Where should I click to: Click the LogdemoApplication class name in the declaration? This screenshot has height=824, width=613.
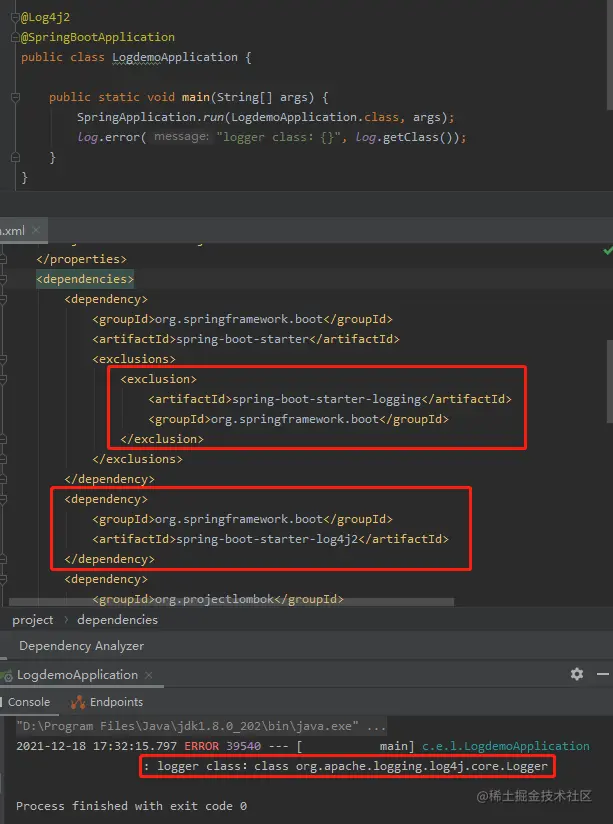pyautogui.click(x=175, y=57)
